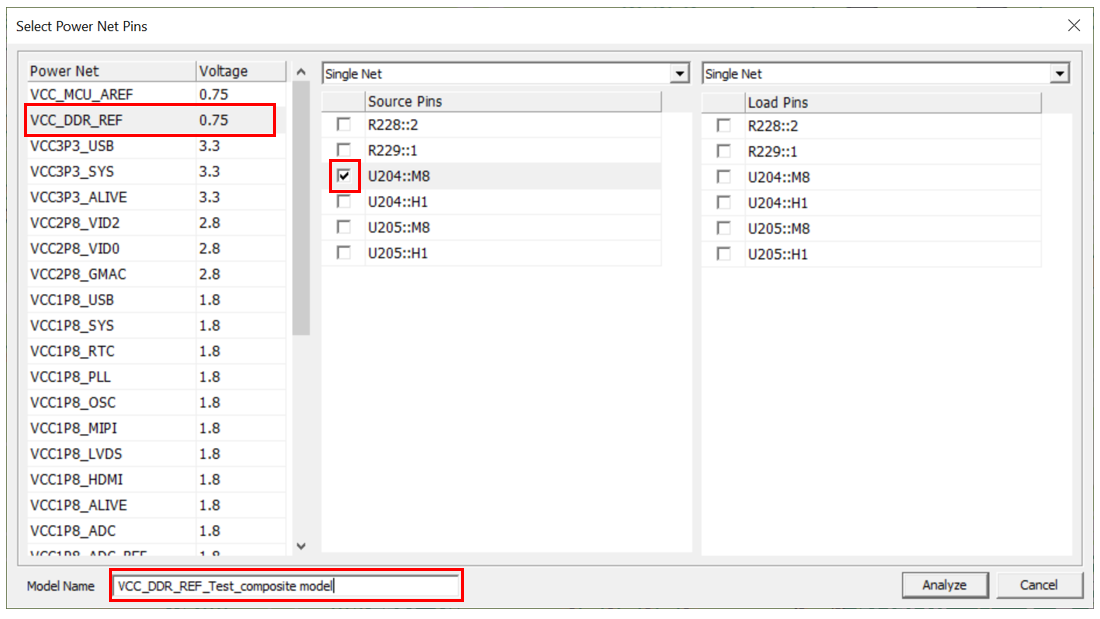Enable U205::H1 in Load Pins
This screenshot has width=1100, height=619.
point(724,254)
